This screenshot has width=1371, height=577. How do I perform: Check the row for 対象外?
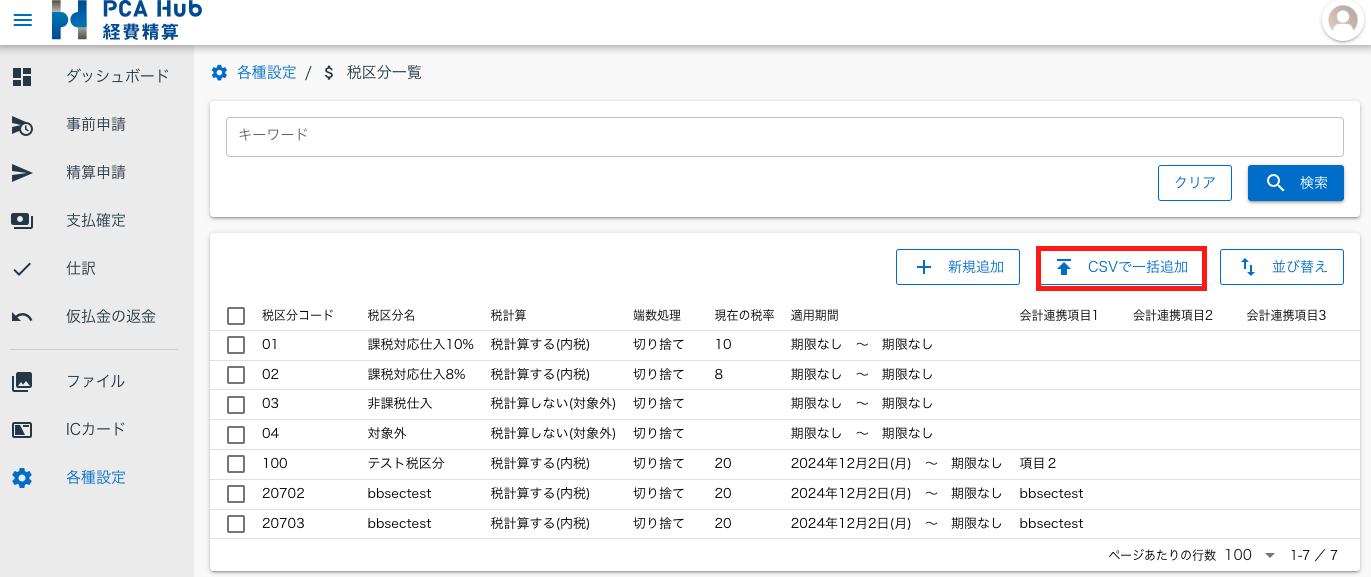[236, 434]
